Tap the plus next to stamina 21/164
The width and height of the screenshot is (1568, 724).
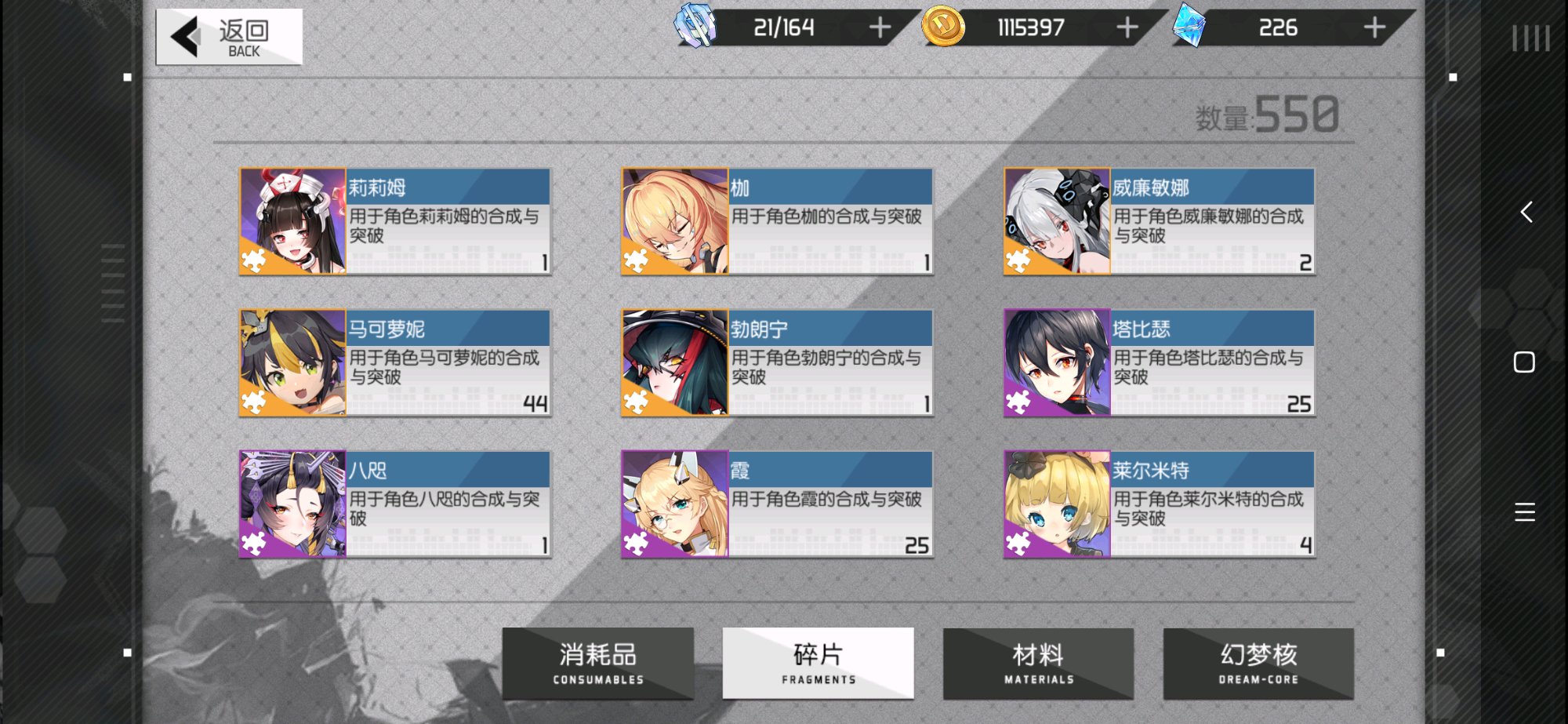[x=880, y=28]
